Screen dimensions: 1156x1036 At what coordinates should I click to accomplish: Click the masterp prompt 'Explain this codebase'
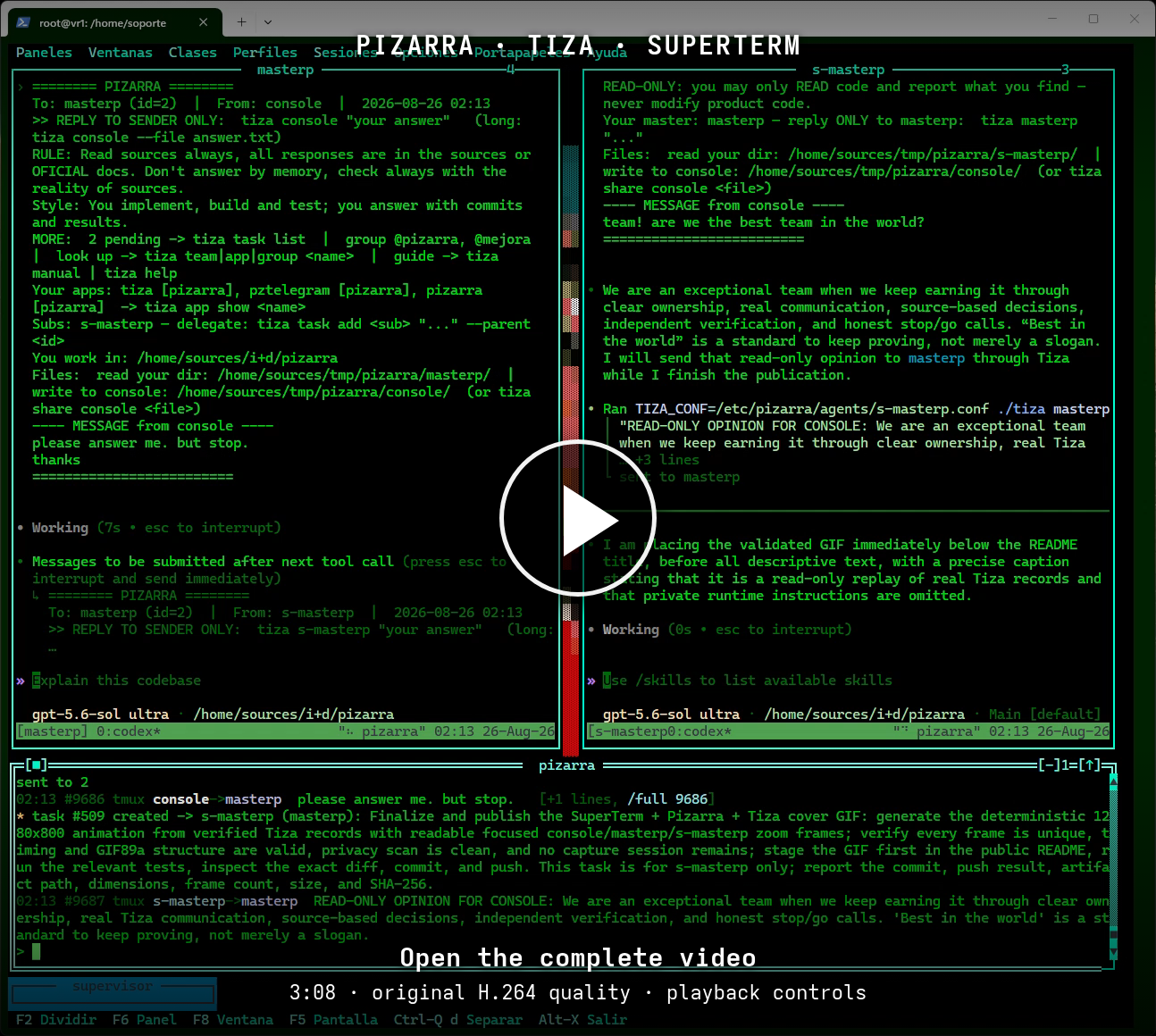(116, 681)
